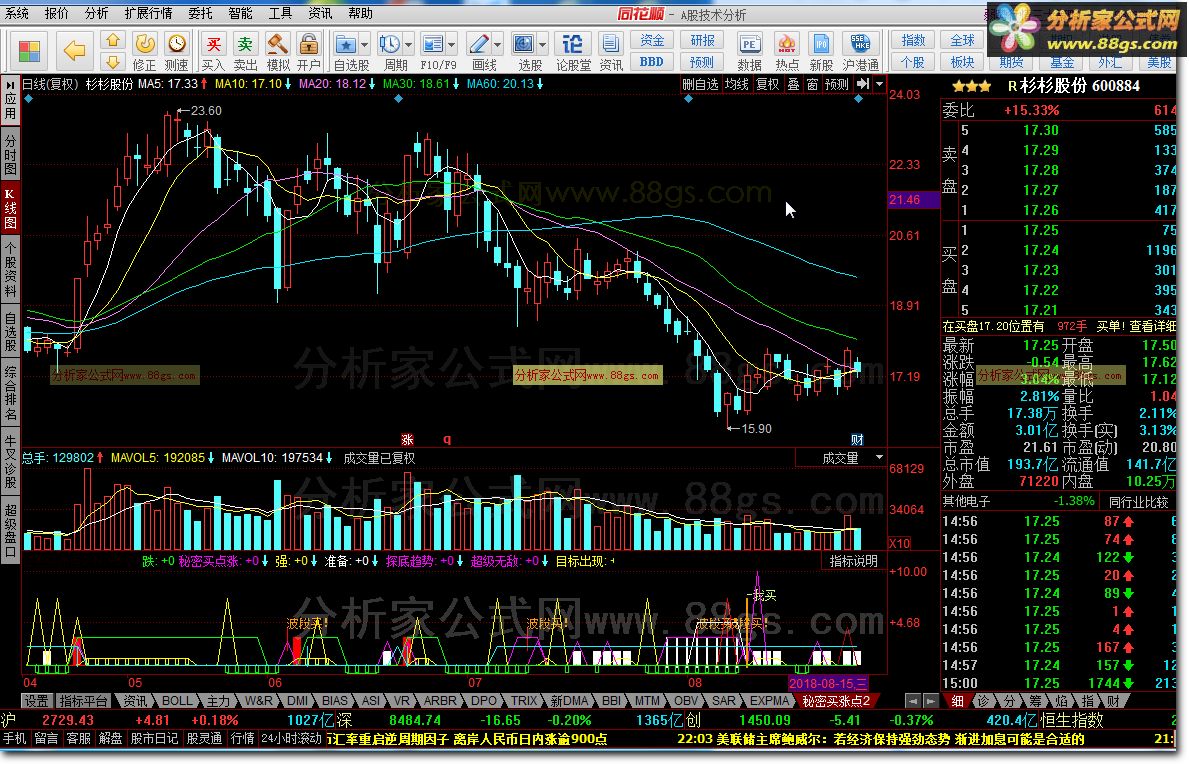
Task: Select the TRIX indicator tab
Action: click(x=524, y=701)
